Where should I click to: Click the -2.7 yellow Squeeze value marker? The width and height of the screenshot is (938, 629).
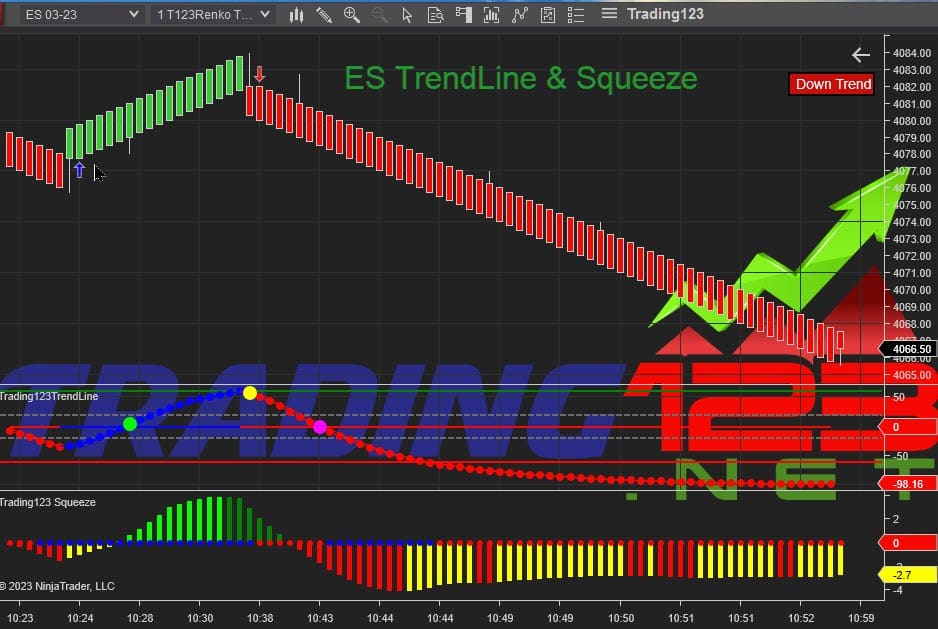tap(907, 575)
